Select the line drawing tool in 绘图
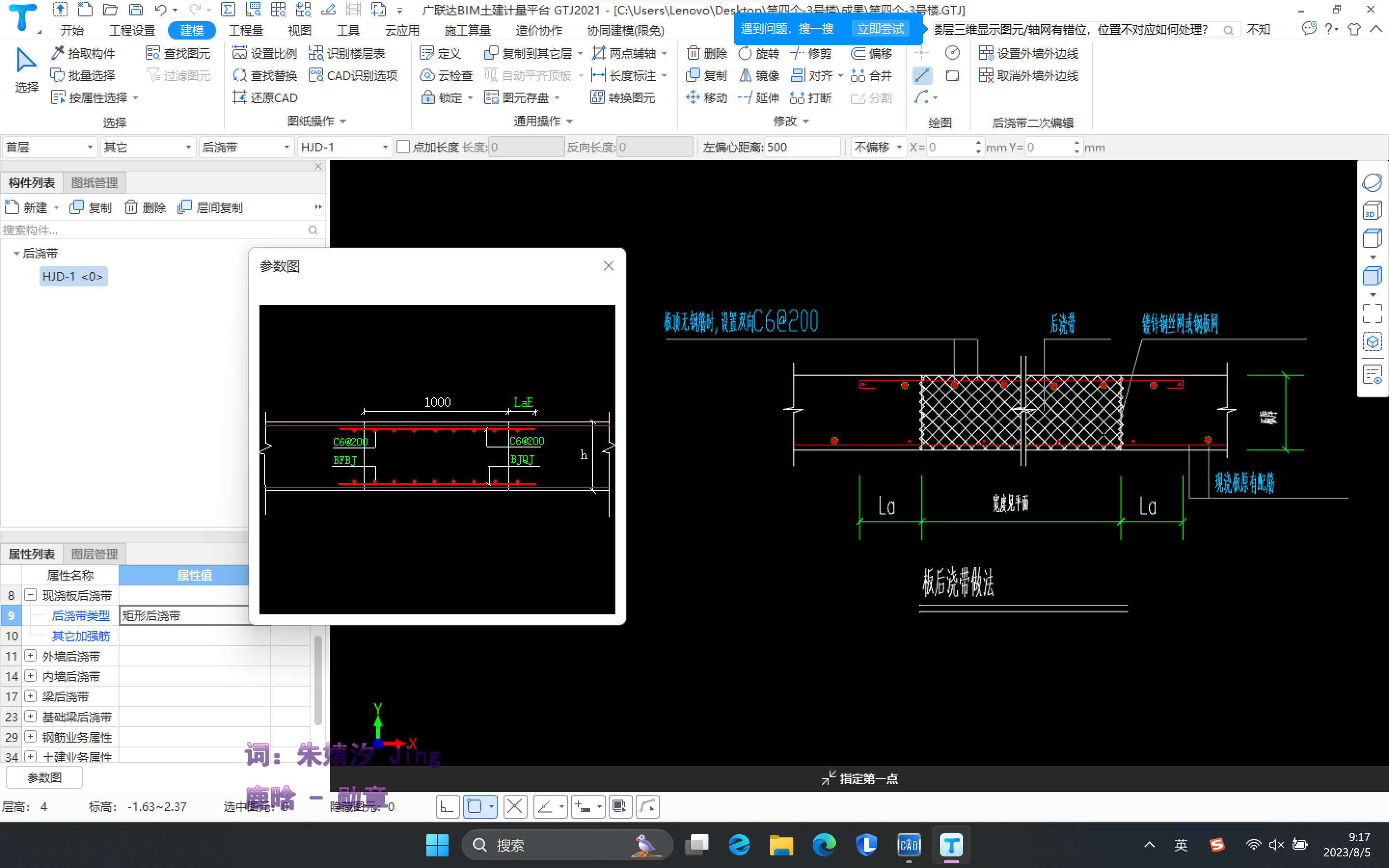Image resolution: width=1389 pixels, height=868 pixels. click(x=922, y=76)
